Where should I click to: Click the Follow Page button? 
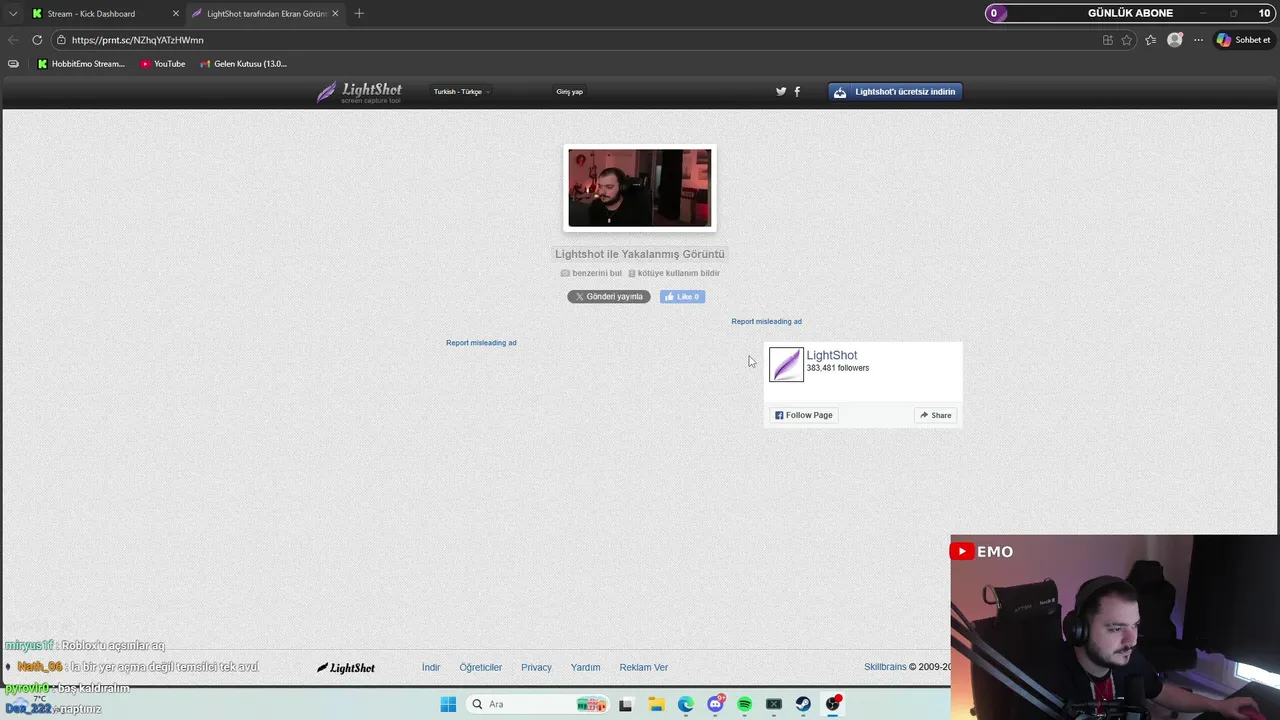(x=804, y=415)
